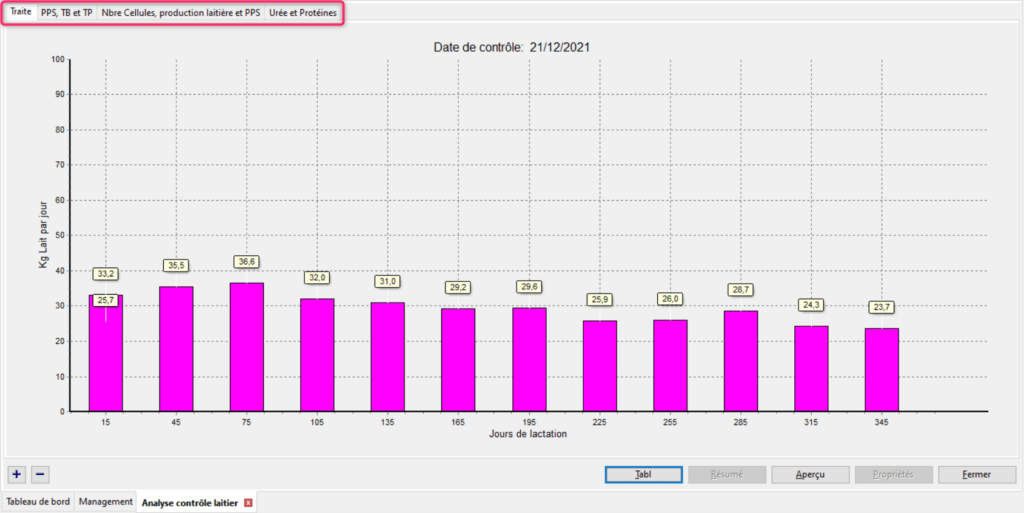Go to the Urée et Protéines tab
The height and width of the screenshot is (513, 1024).
[303, 13]
